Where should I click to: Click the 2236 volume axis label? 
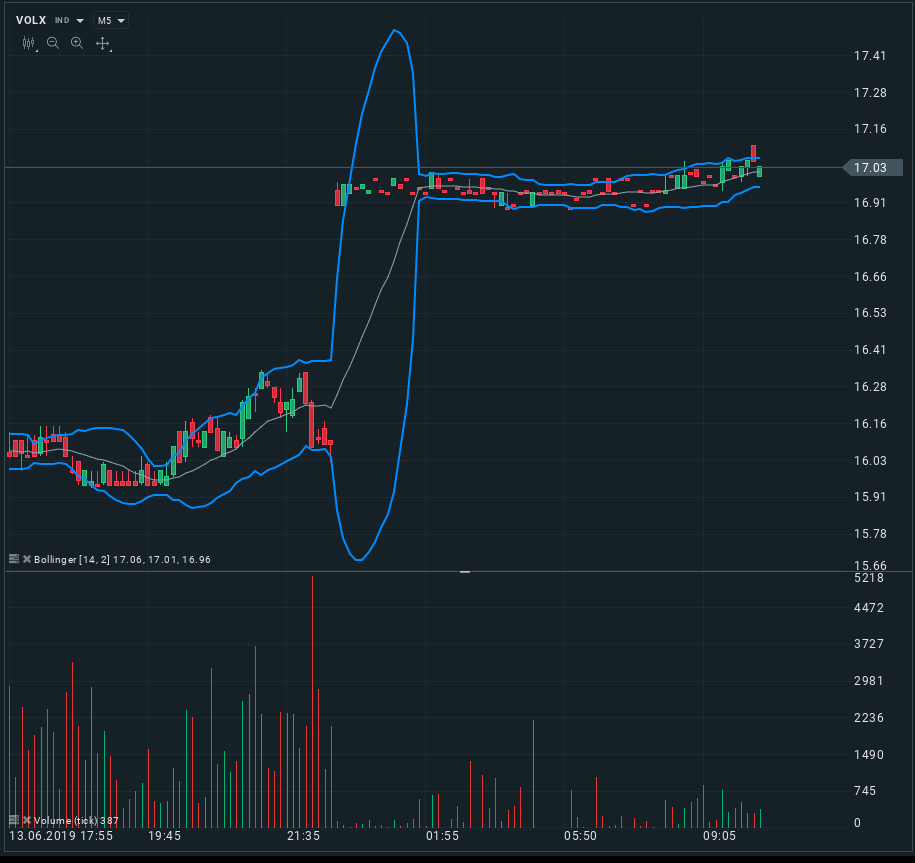869,718
